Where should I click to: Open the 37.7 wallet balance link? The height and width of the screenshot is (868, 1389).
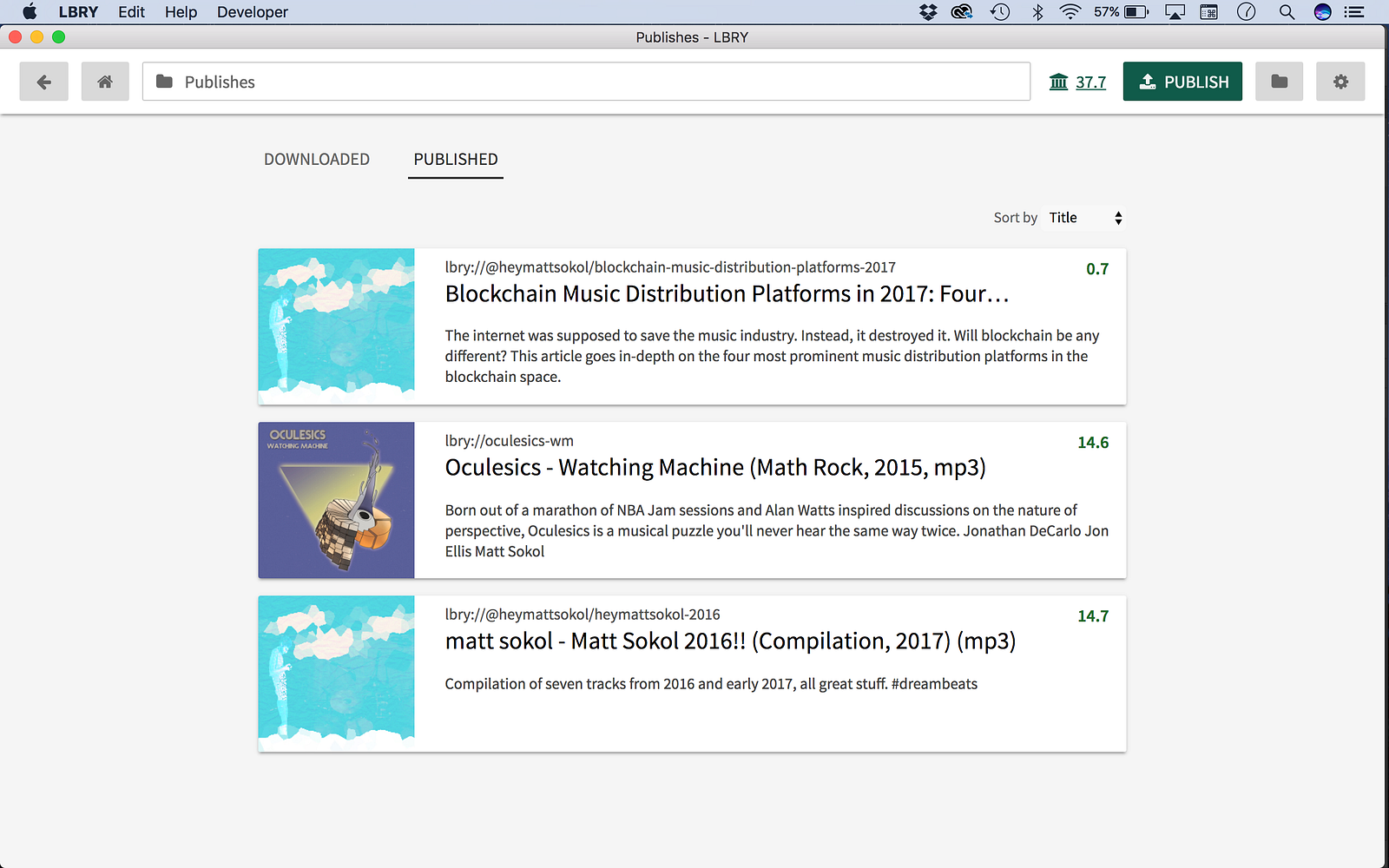1090,82
